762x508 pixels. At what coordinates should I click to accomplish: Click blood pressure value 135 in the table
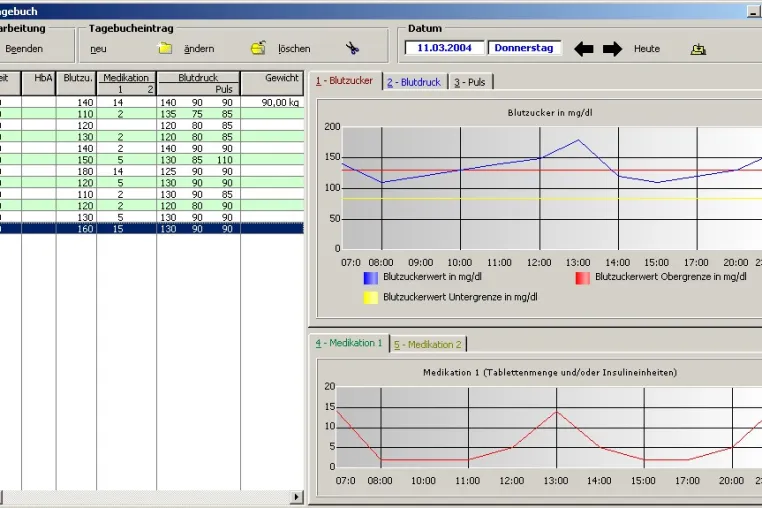tap(168, 114)
